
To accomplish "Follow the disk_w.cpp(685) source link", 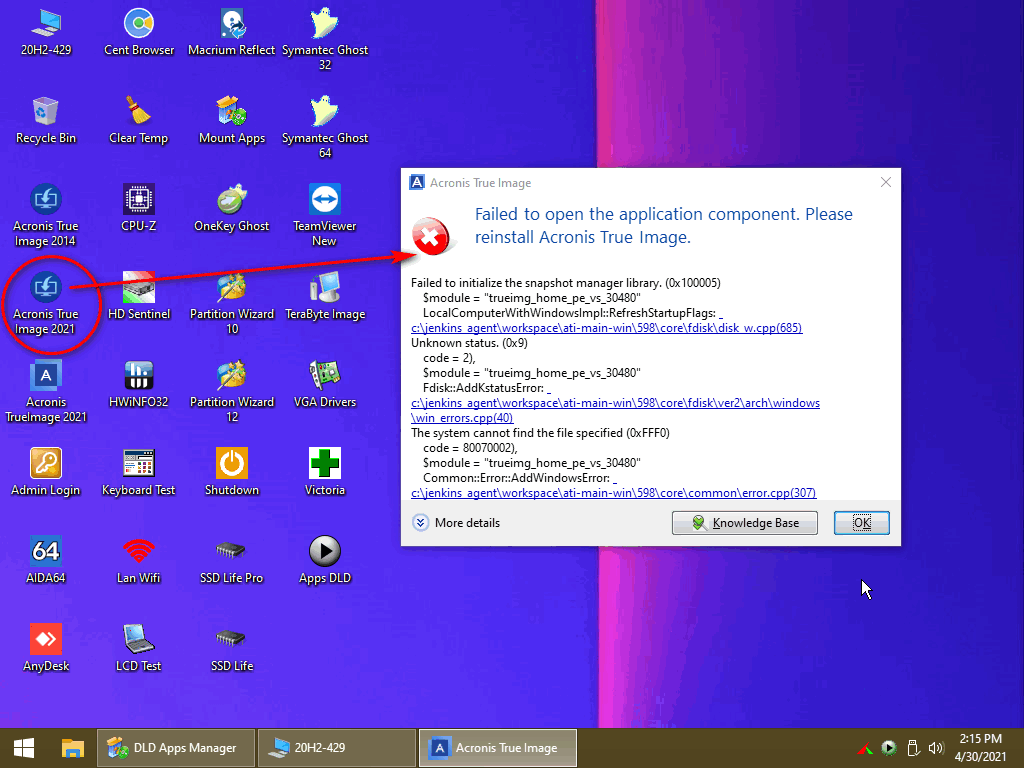I will click(607, 328).
